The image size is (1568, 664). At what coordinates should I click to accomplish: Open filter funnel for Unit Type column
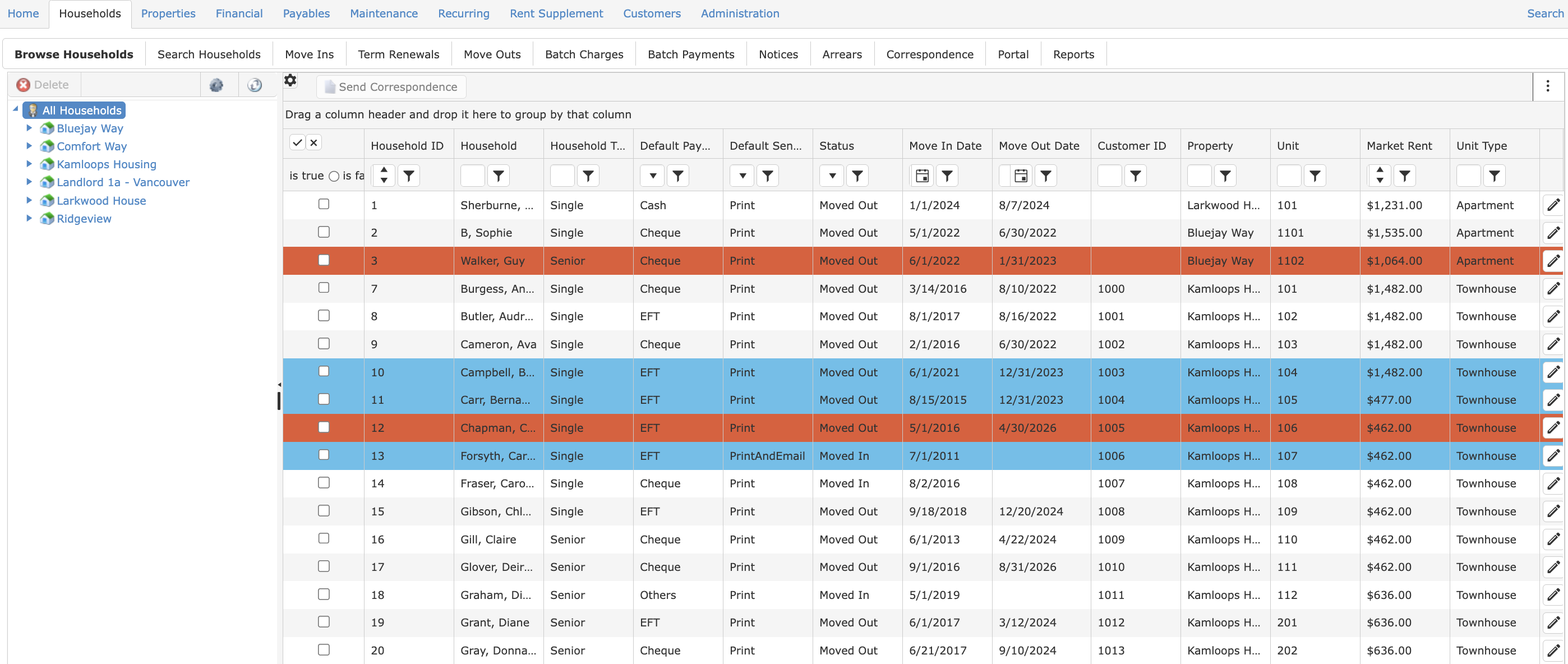coord(1495,176)
